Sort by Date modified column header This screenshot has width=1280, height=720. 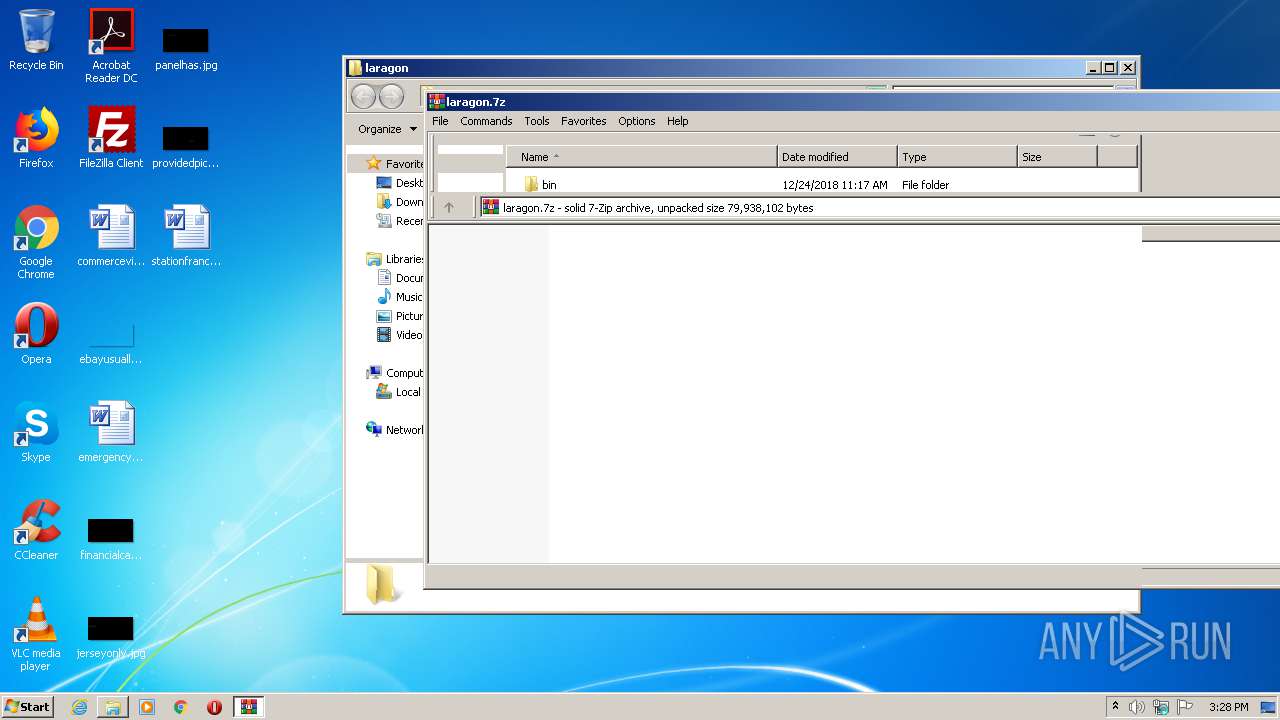837,157
